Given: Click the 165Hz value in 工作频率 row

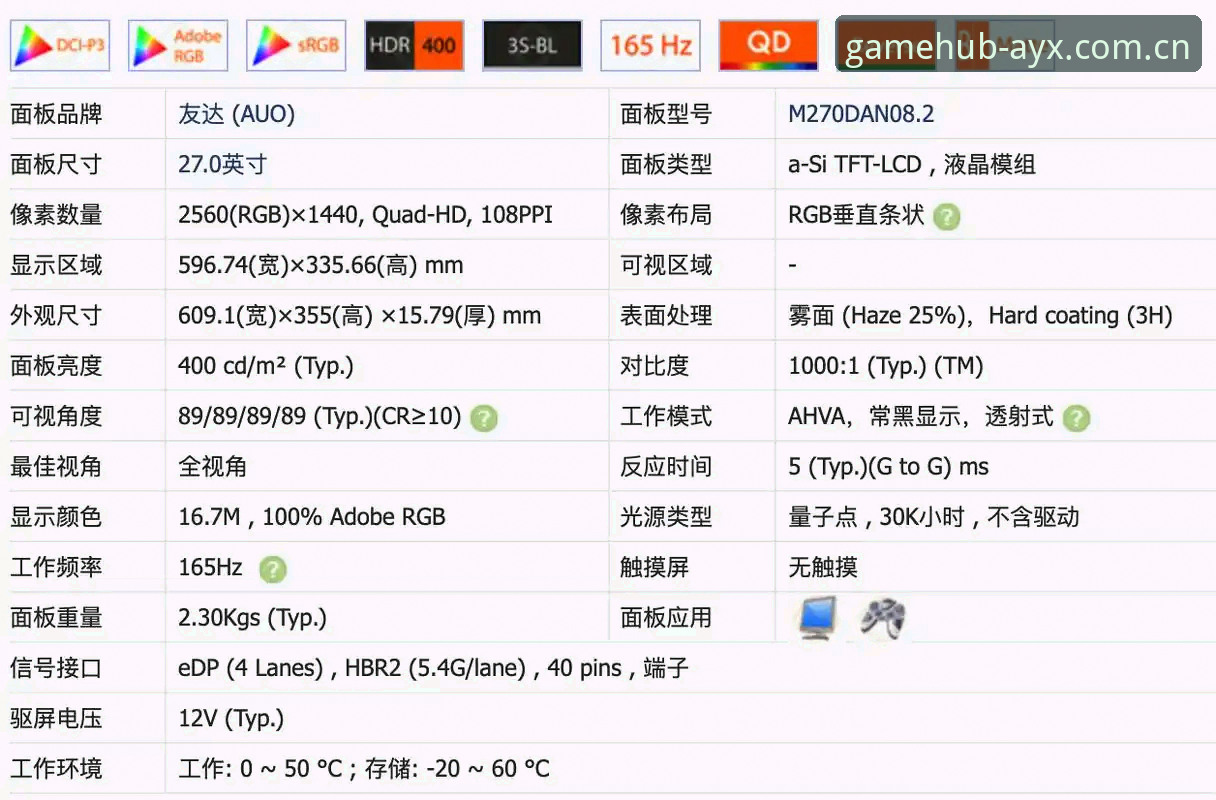Looking at the screenshot, I should (210, 567).
